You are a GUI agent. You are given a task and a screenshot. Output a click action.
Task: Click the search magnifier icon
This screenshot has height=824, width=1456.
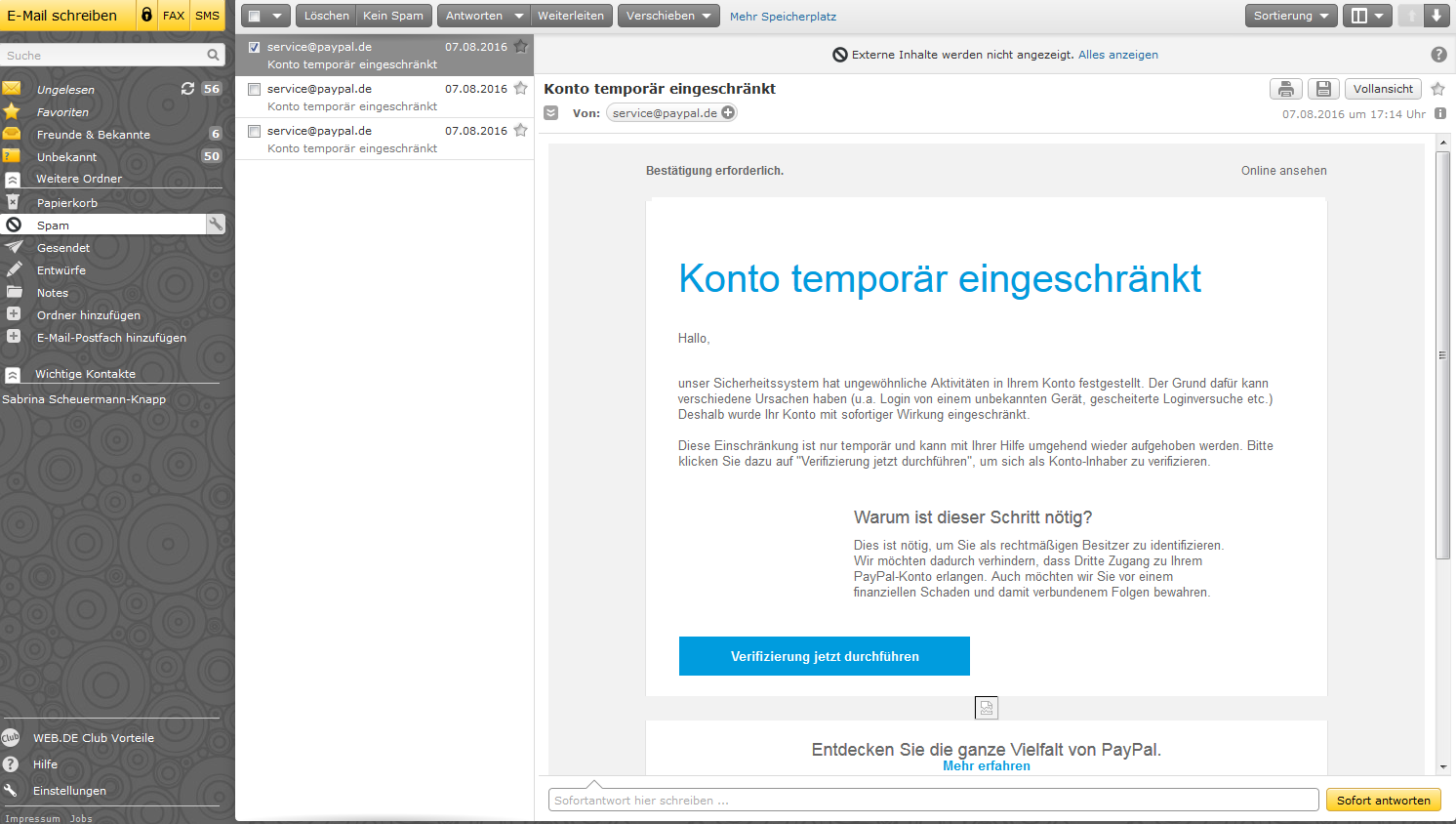213,56
